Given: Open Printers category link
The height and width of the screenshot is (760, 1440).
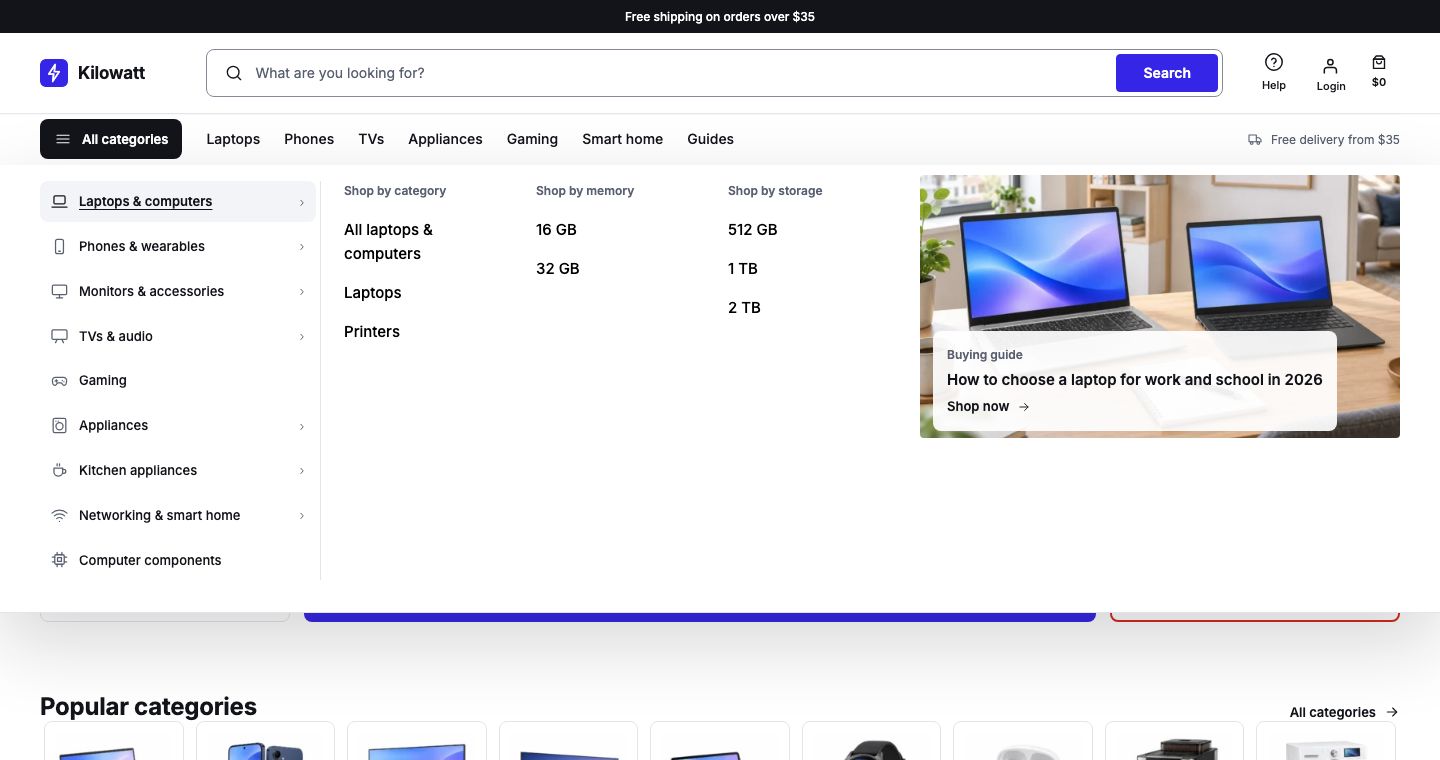Looking at the screenshot, I should coord(372,332).
